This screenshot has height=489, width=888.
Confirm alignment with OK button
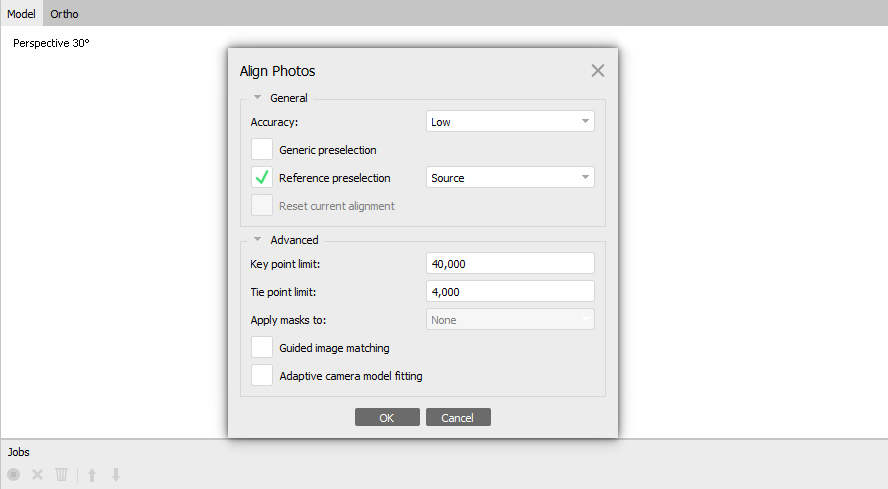(x=387, y=418)
